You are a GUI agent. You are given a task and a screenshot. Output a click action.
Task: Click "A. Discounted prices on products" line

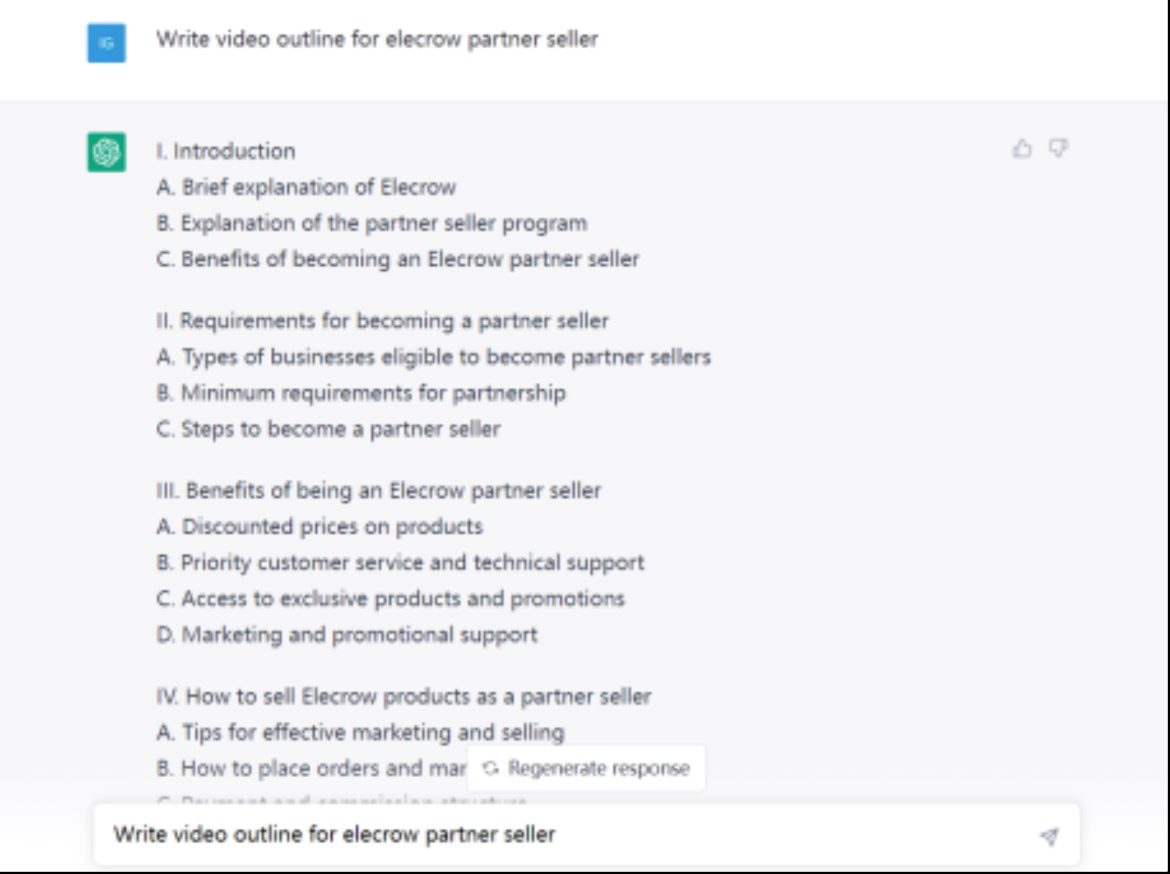[319, 527]
